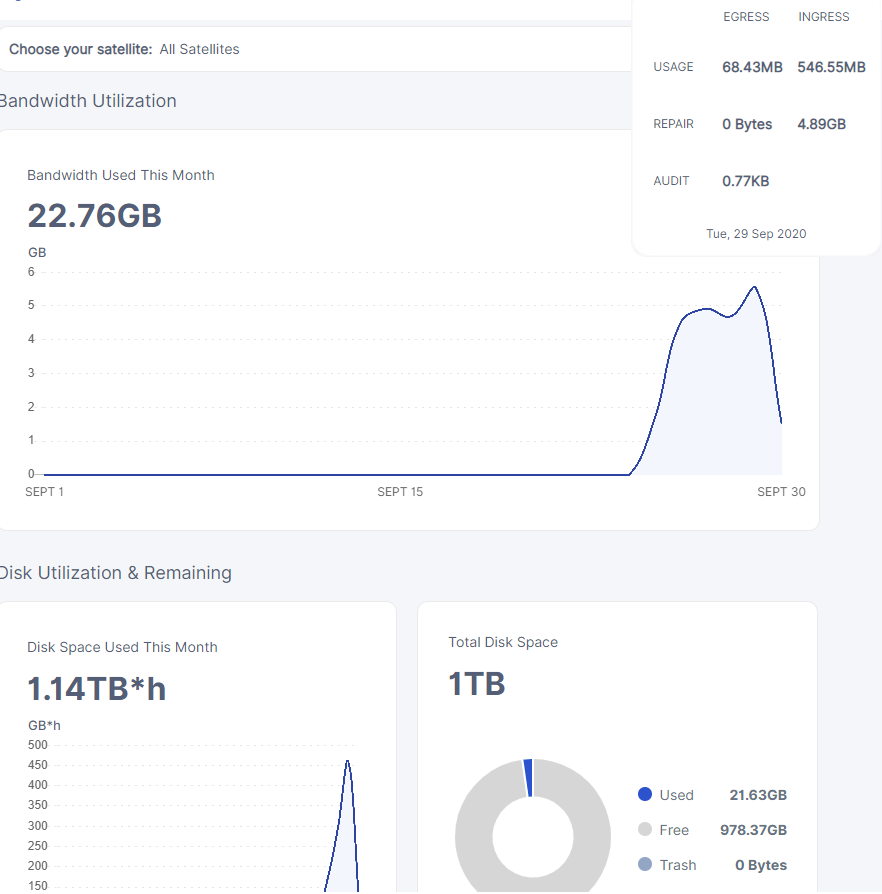The width and height of the screenshot is (882, 894).
Task: Click the Disk Utilization & Remaining heading
Action: point(115,573)
